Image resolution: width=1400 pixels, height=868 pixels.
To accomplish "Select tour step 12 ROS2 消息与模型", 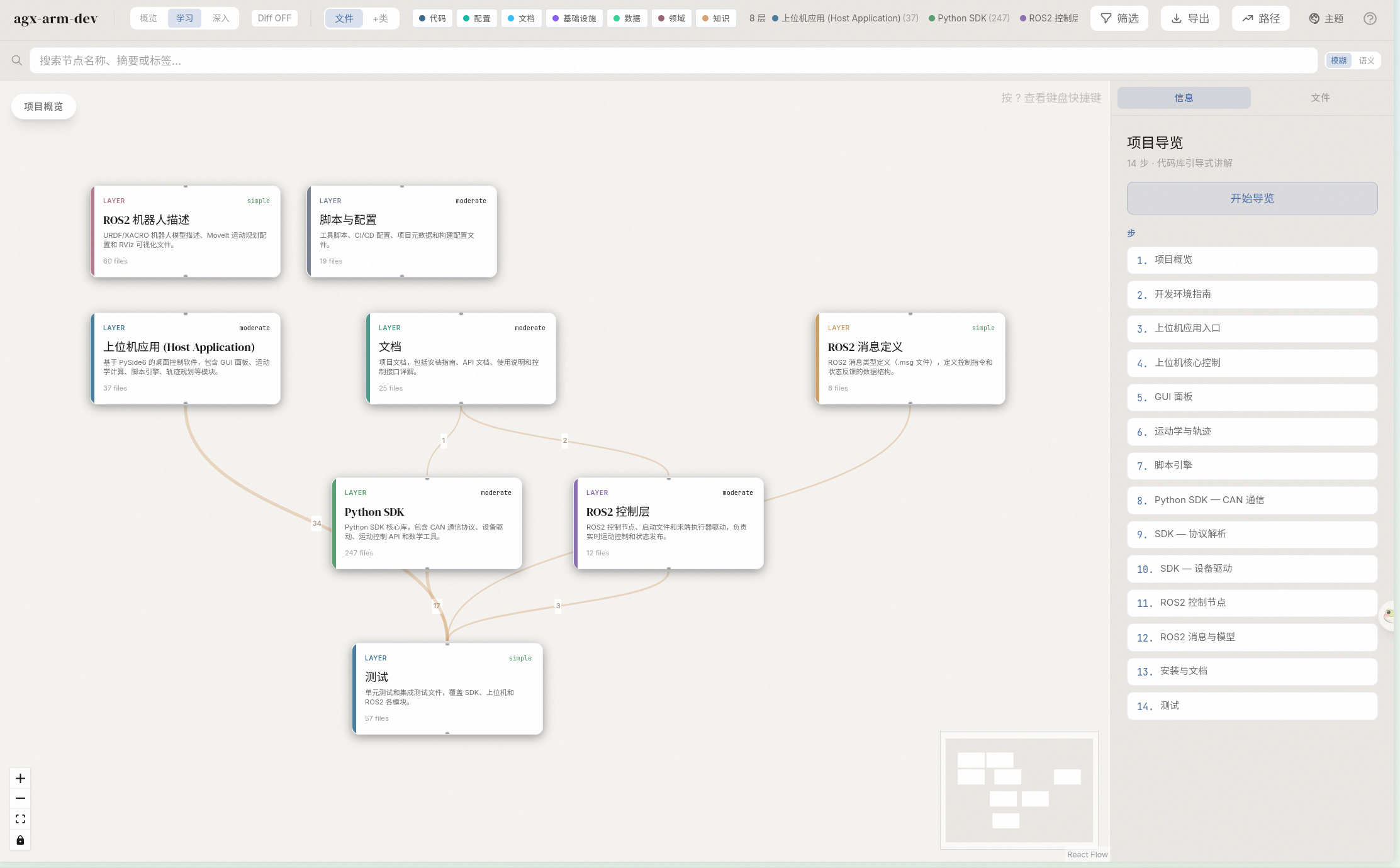I will tap(1252, 637).
